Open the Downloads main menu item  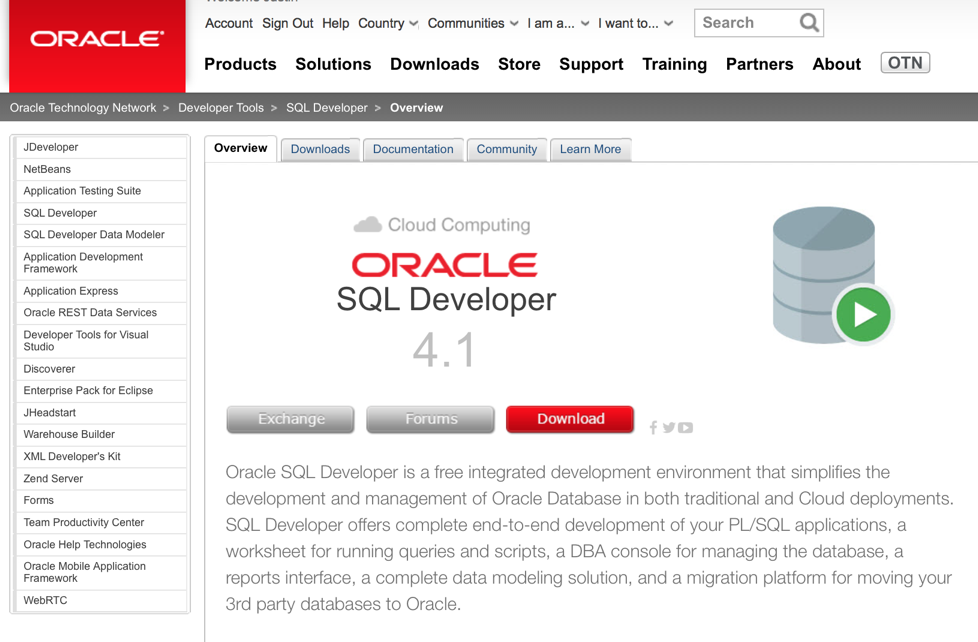[x=435, y=64]
